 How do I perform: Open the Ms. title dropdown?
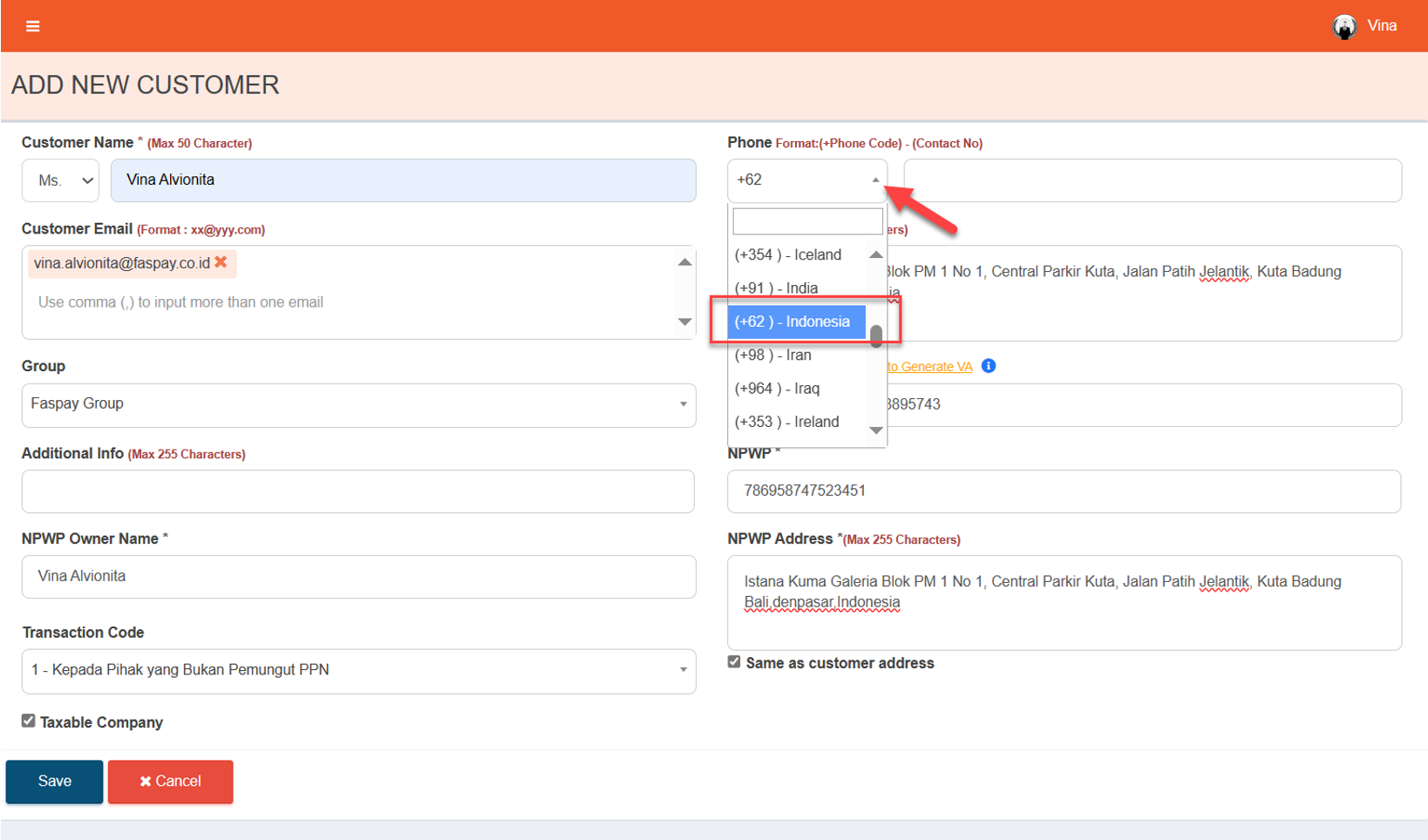point(61,180)
